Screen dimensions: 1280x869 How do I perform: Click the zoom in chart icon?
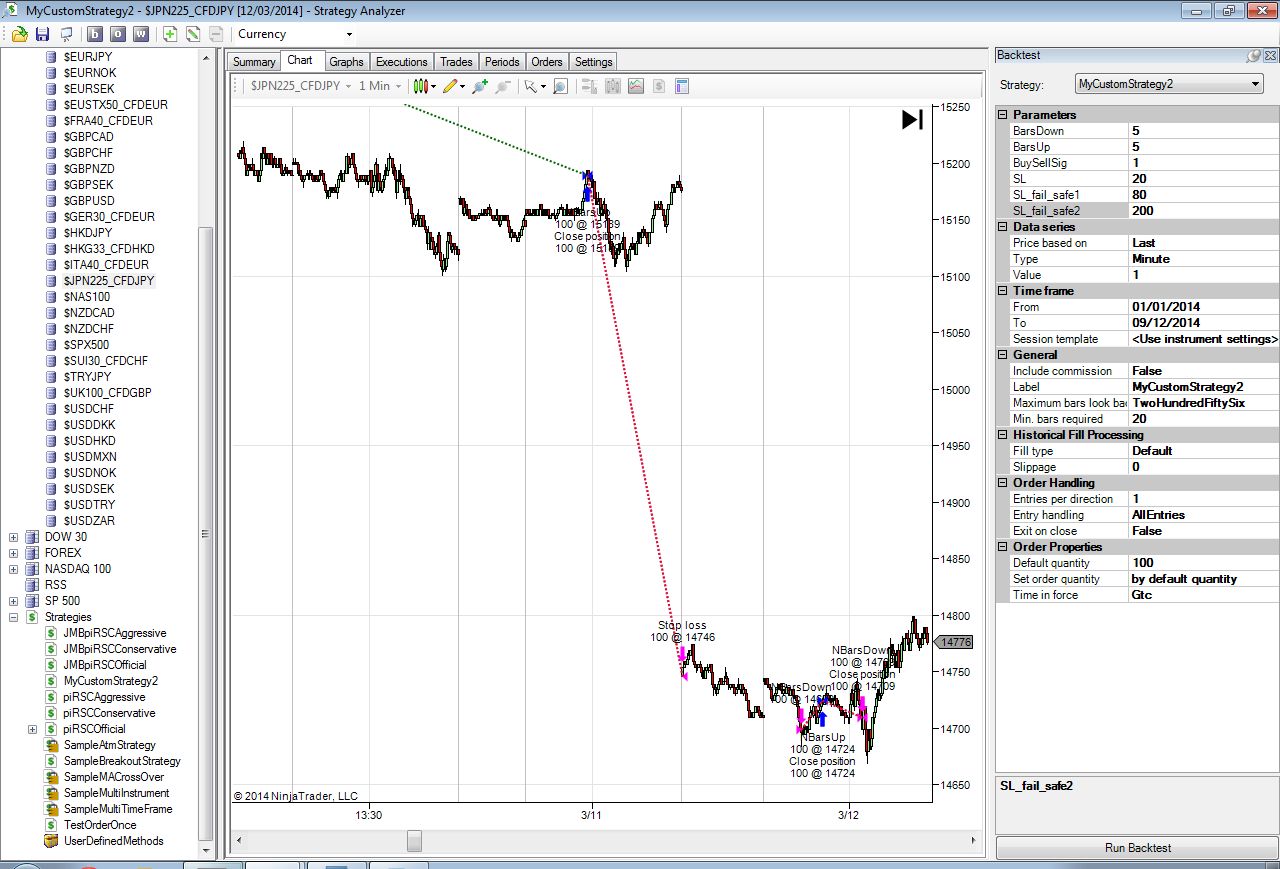pos(480,86)
